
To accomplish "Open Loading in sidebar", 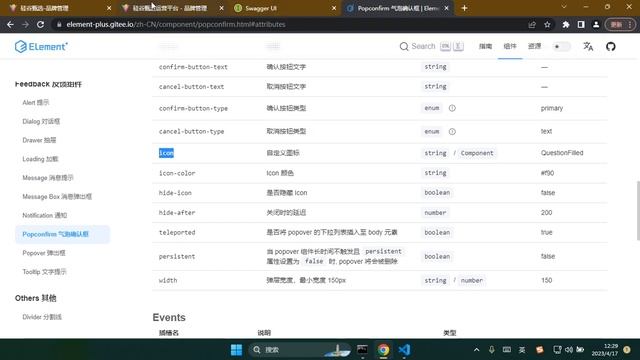I will 40,159.
